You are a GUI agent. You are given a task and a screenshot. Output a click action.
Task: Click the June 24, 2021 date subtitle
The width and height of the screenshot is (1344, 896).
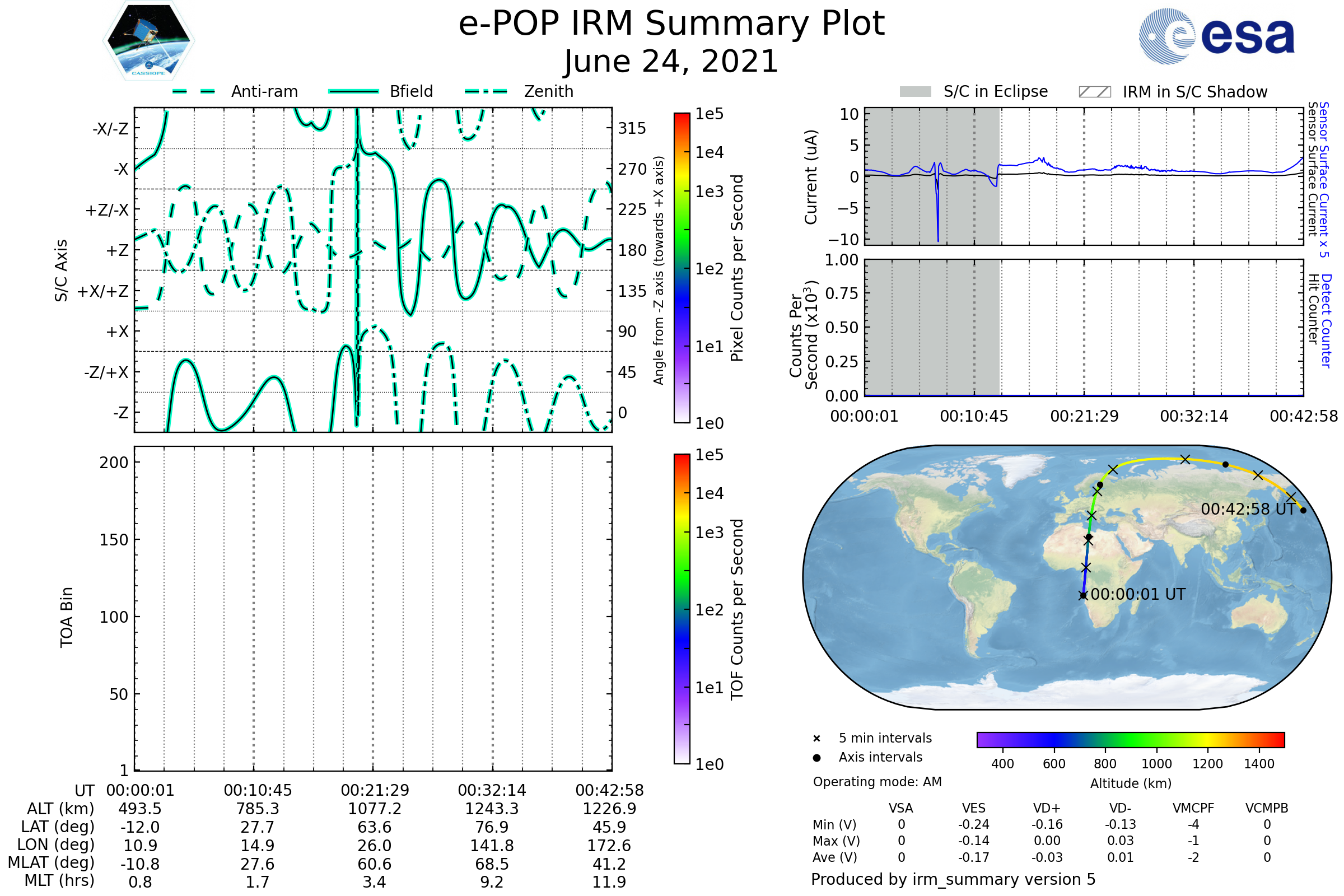click(671, 62)
